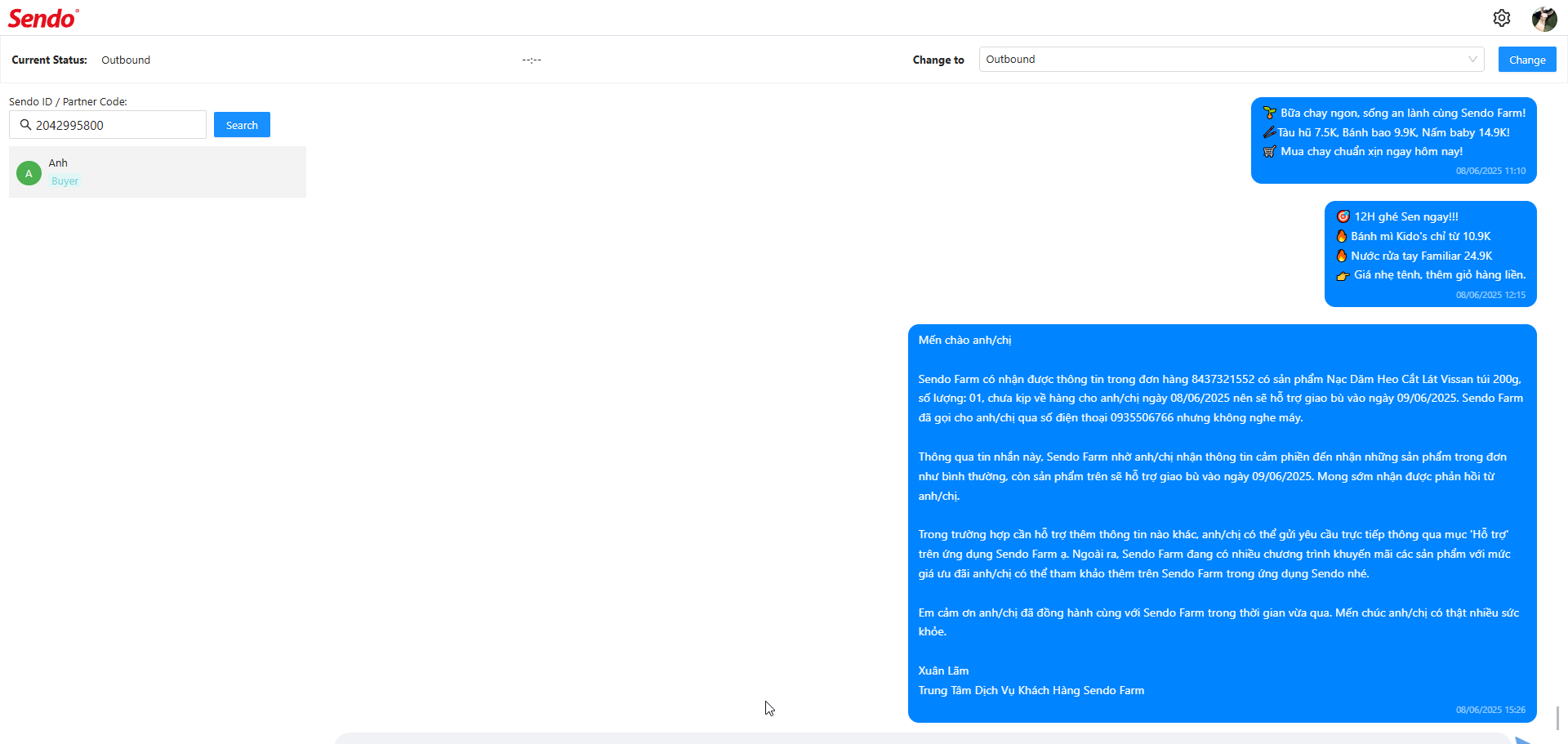The height and width of the screenshot is (744, 1568).
Task: Select the '12H ghé Sen ngay!!!' line
Action: point(1397,216)
